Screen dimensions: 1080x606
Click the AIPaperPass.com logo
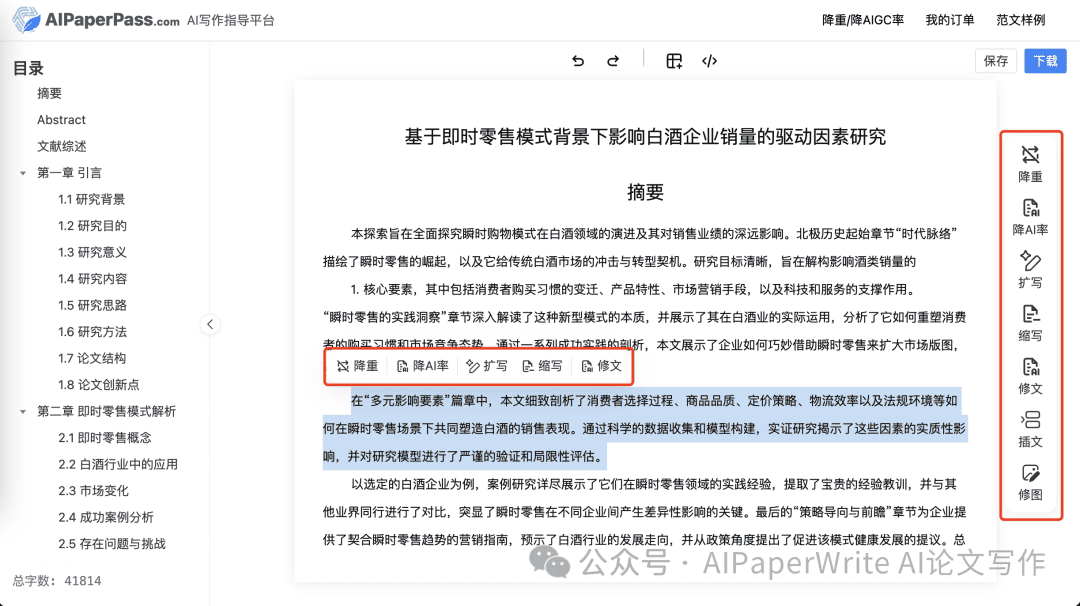click(x=96, y=20)
